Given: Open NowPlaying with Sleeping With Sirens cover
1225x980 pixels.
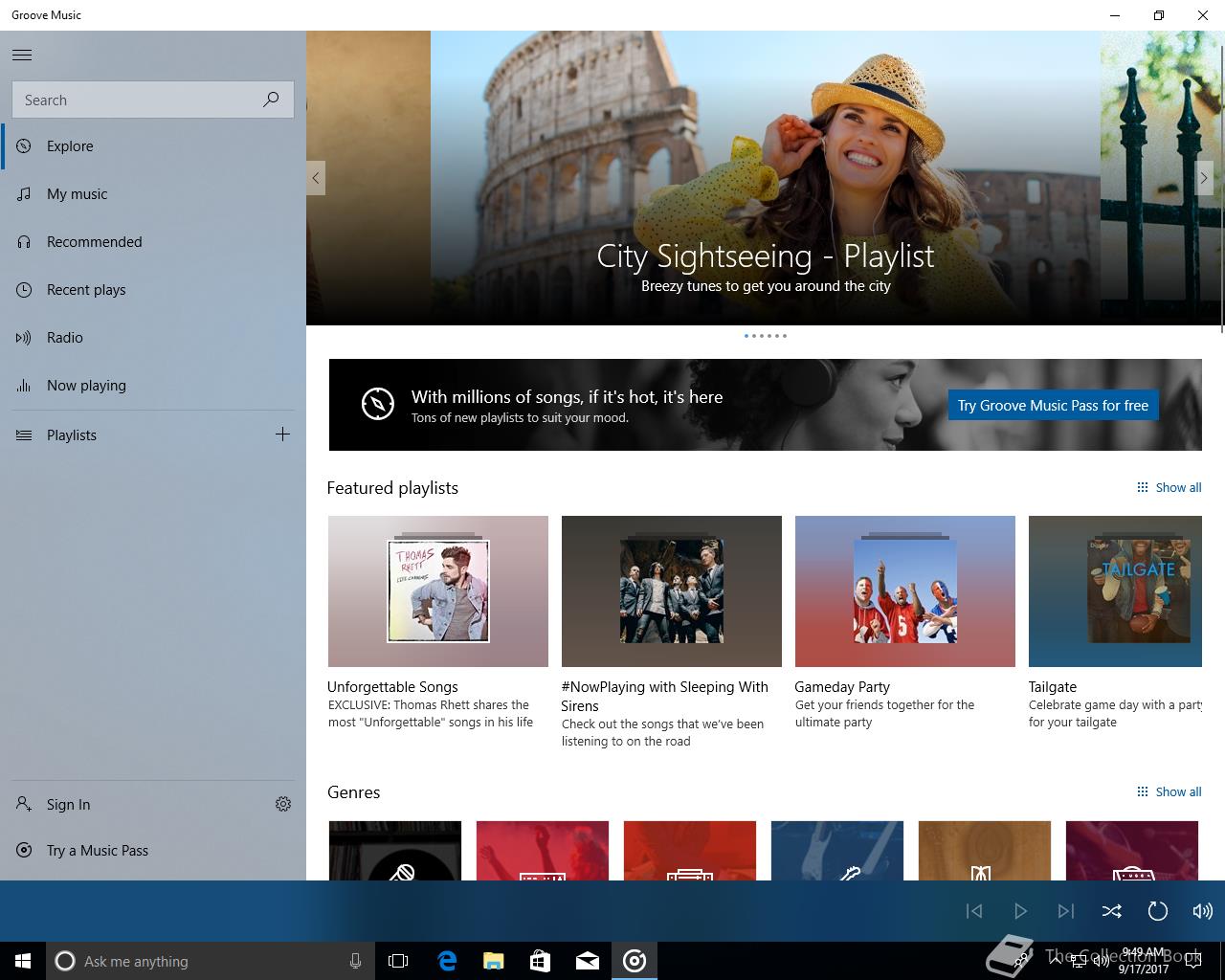Looking at the screenshot, I should pos(672,591).
